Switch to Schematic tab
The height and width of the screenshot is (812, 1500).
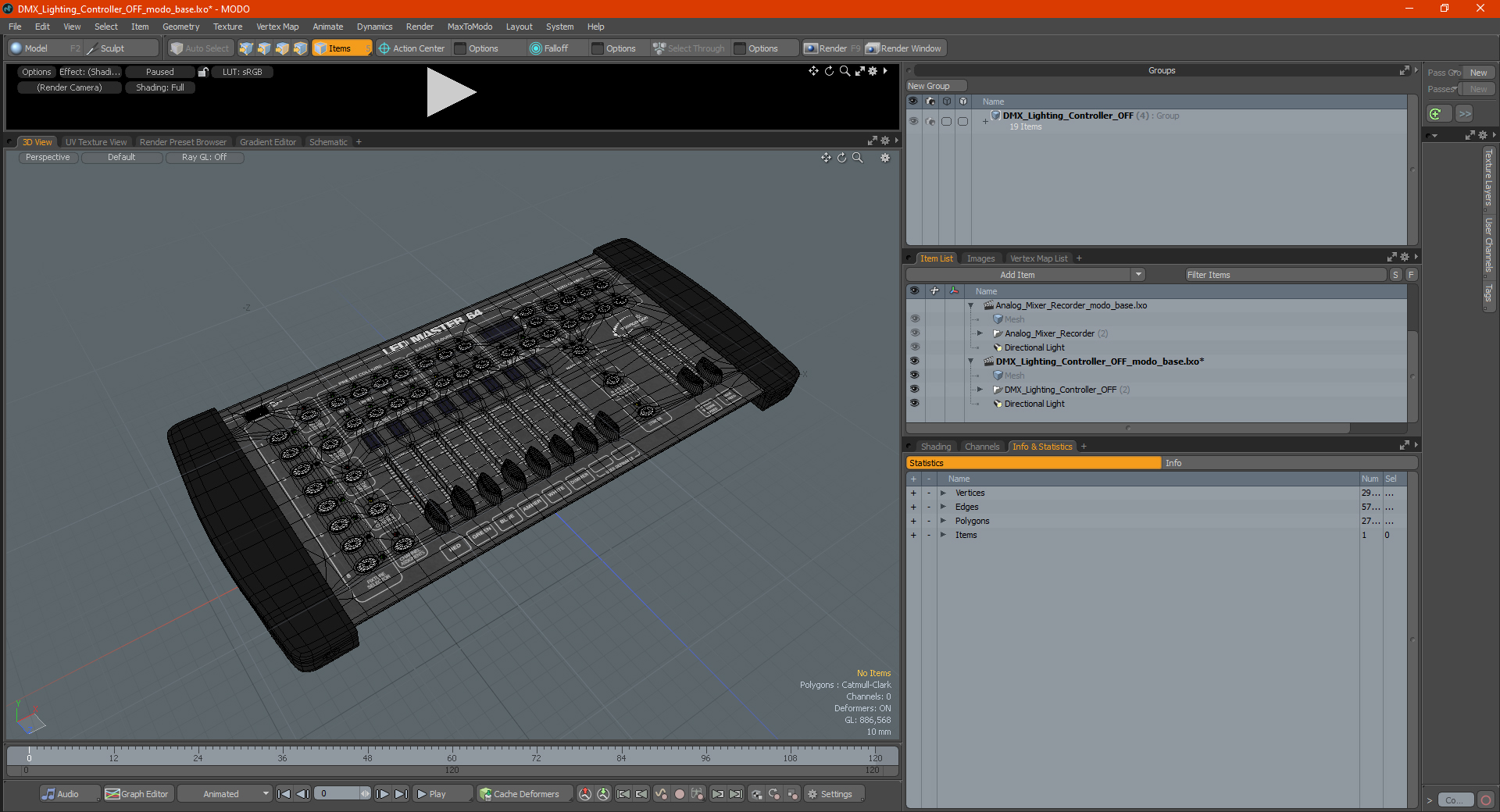pyautogui.click(x=328, y=142)
